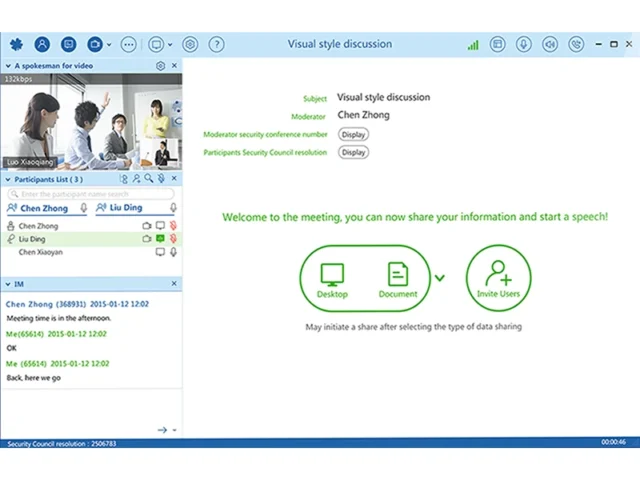
Task: Click the Invite Users icon
Action: 498,278
